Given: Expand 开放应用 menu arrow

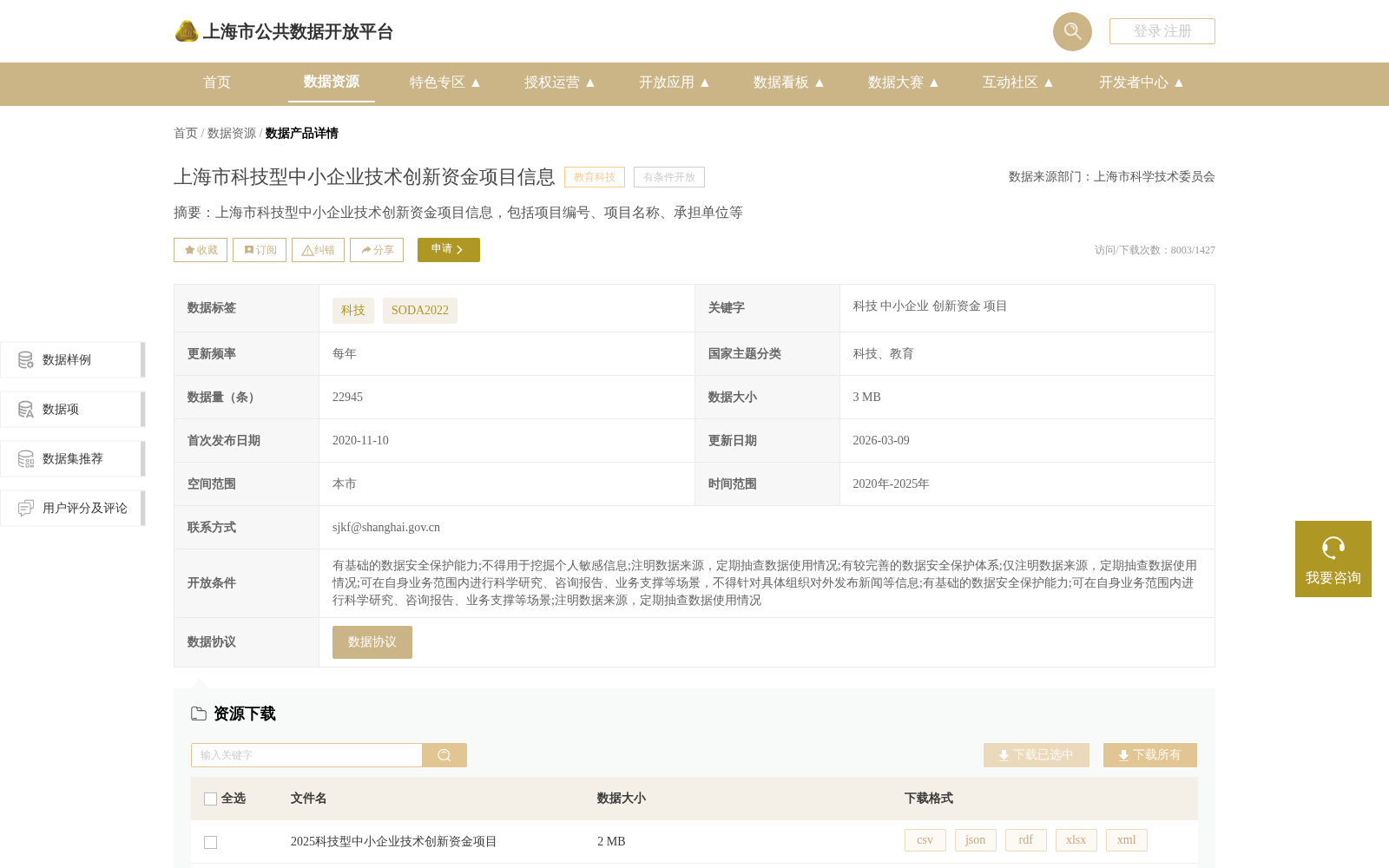Looking at the screenshot, I should pyautogui.click(x=705, y=82).
